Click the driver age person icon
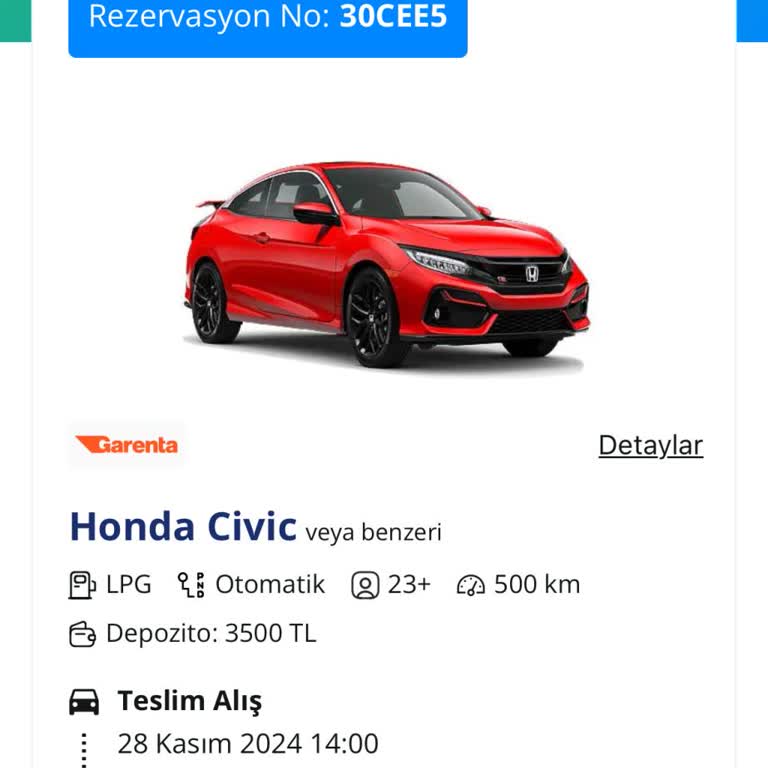768x768 pixels. pos(365,585)
